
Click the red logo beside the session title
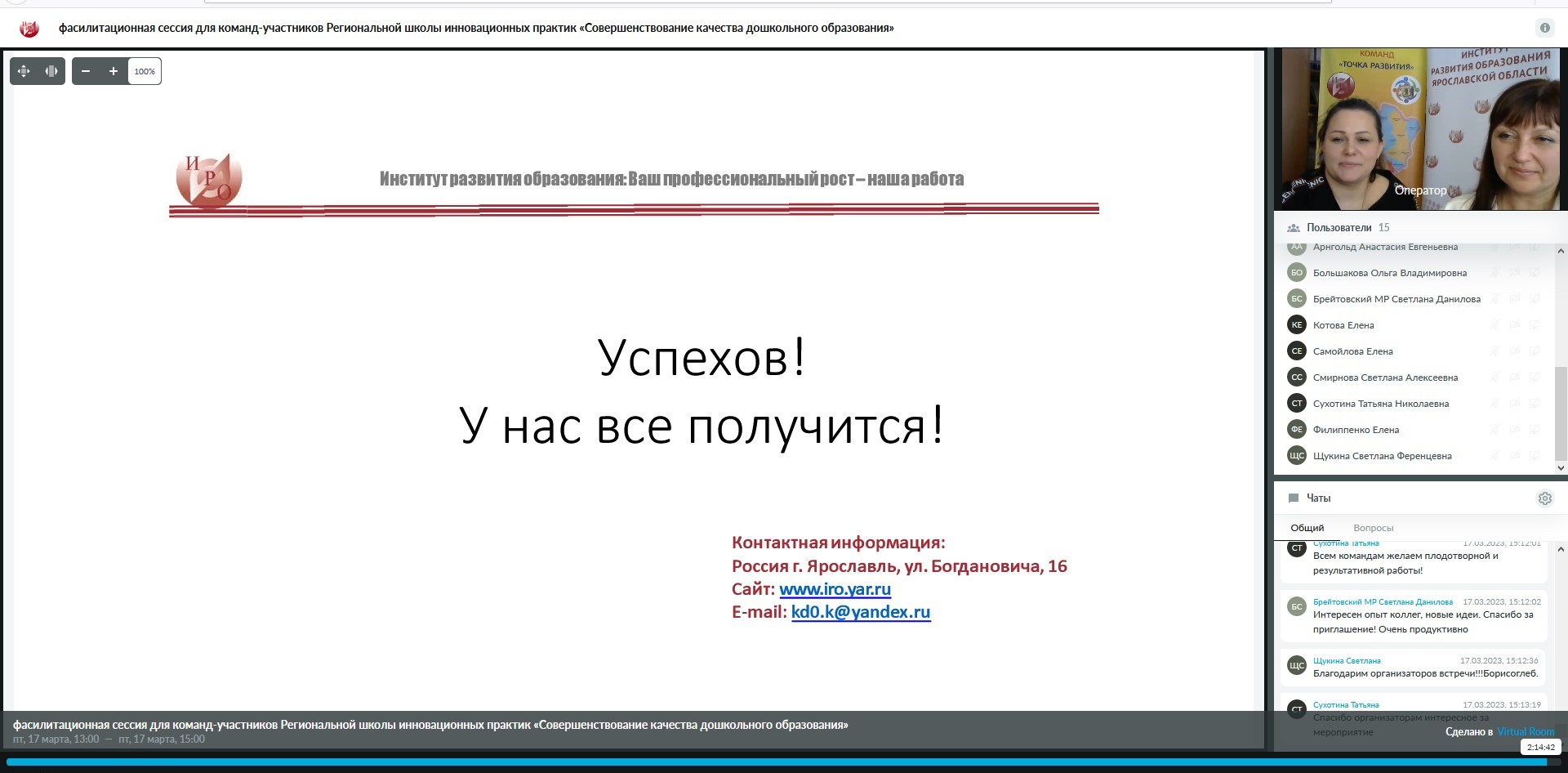[29, 29]
